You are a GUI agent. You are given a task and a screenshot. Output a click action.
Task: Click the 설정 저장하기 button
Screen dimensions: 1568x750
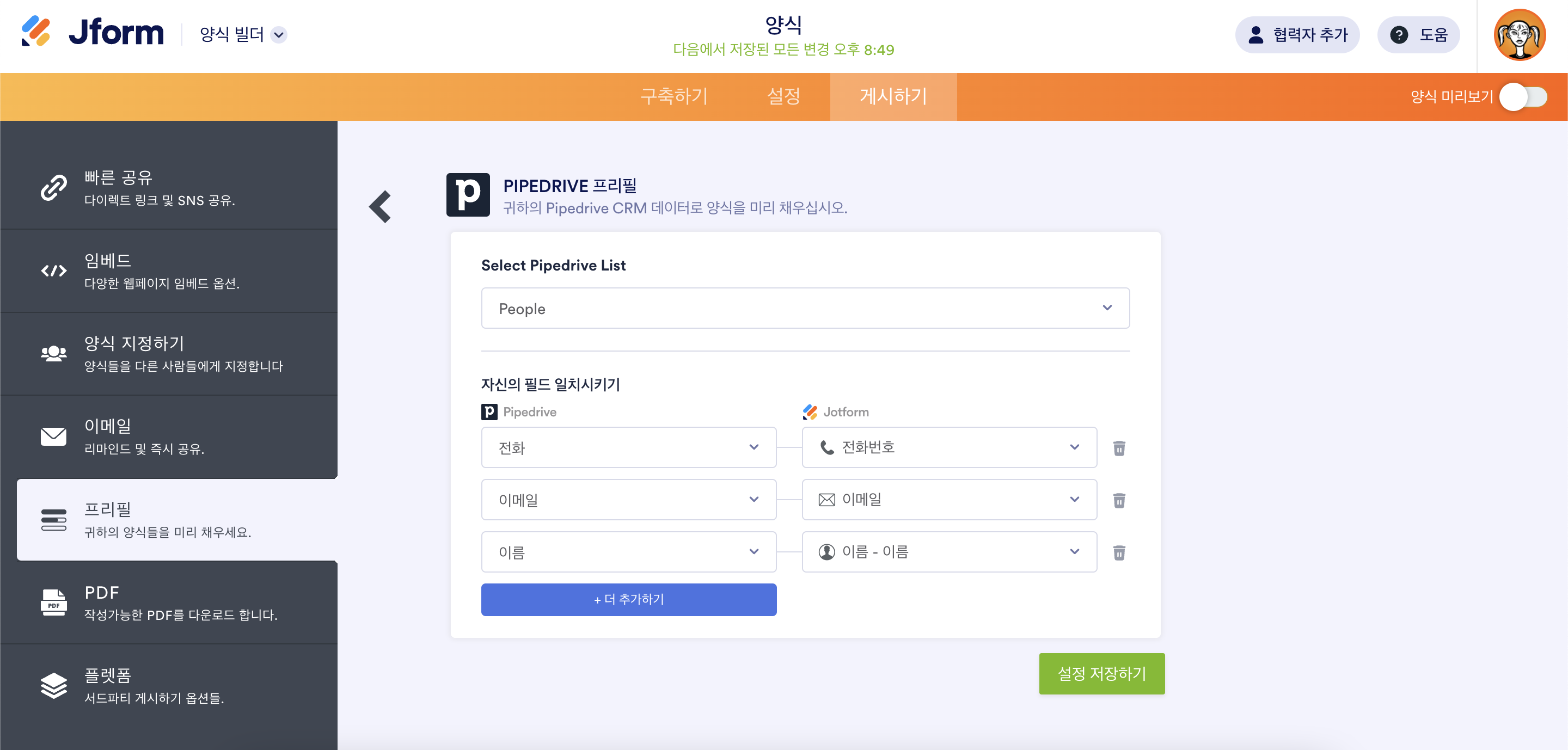click(x=1101, y=674)
